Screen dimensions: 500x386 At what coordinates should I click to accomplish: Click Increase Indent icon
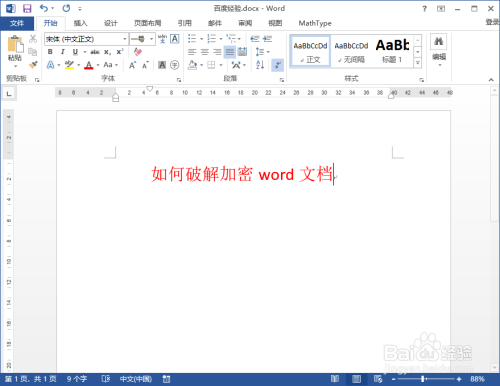[x=267, y=39]
